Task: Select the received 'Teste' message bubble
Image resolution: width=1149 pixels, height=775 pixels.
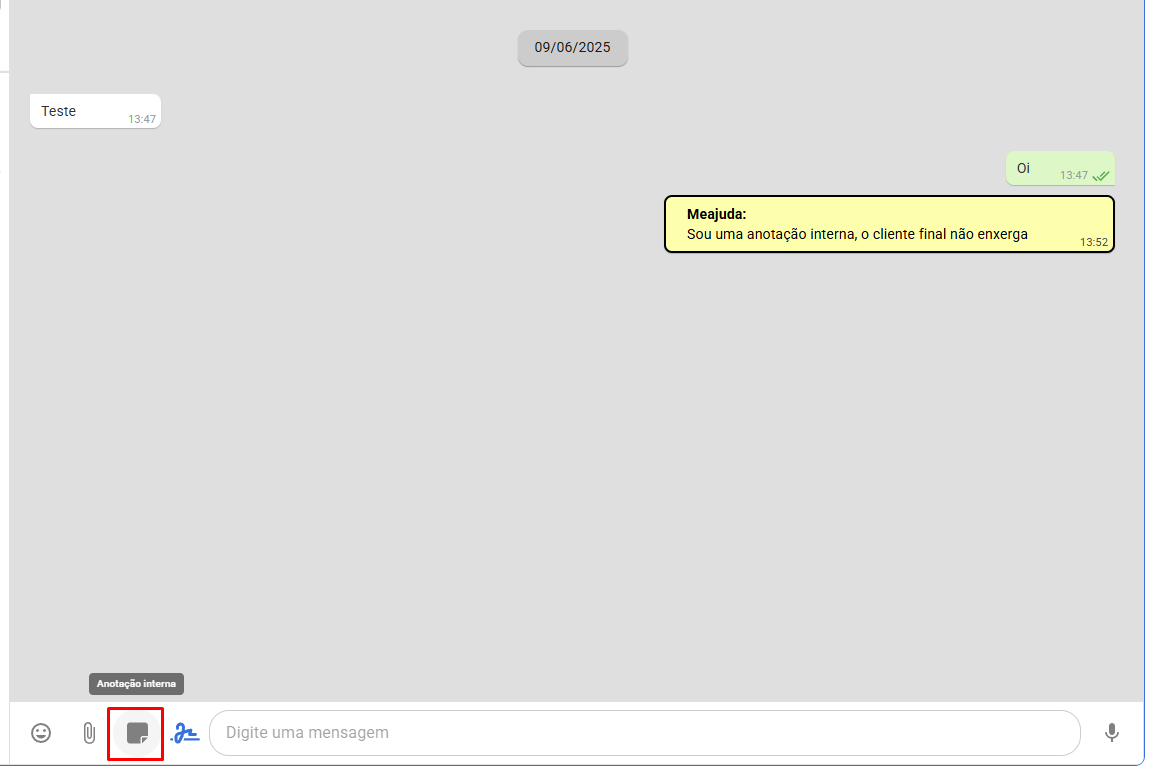Action: tap(95, 111)
